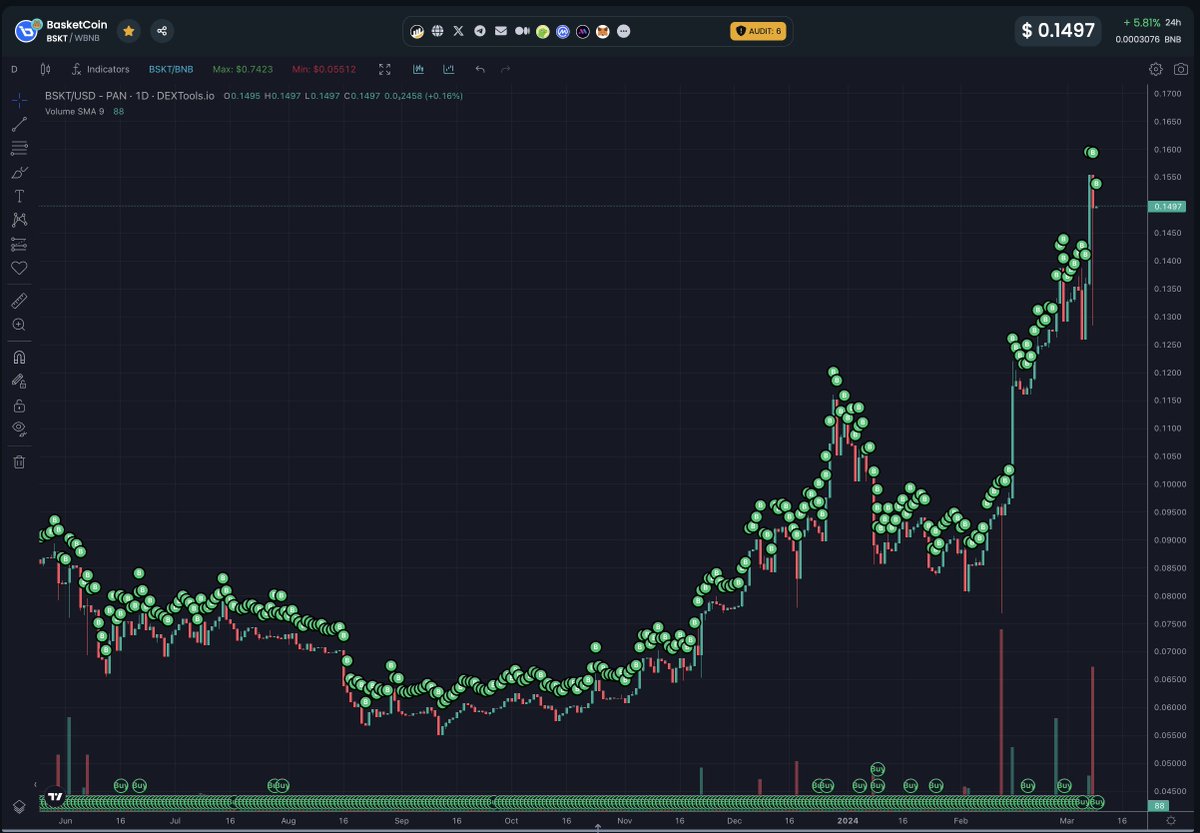Open the CoinGecko link icon
This screenshot has height=833, width=1200.
pos(542,31)
